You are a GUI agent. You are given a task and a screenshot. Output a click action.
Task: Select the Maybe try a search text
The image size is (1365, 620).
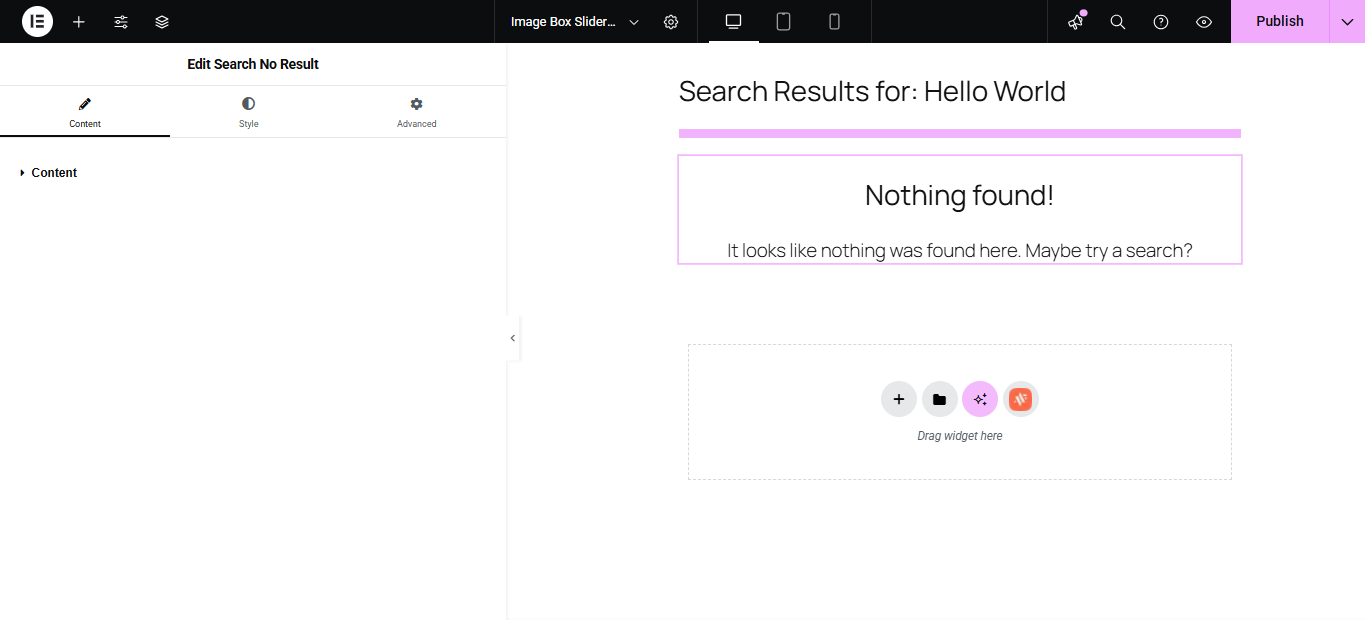[960, 250]
